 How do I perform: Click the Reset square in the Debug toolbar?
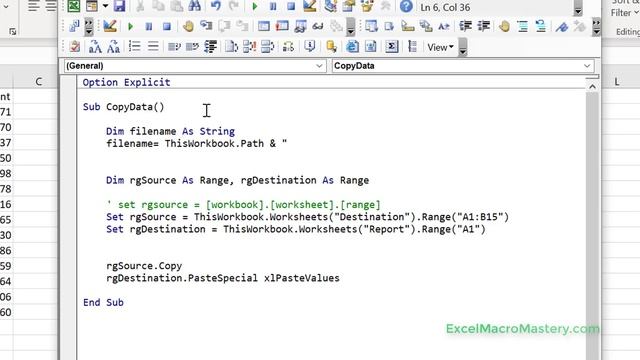pos(167,27)
